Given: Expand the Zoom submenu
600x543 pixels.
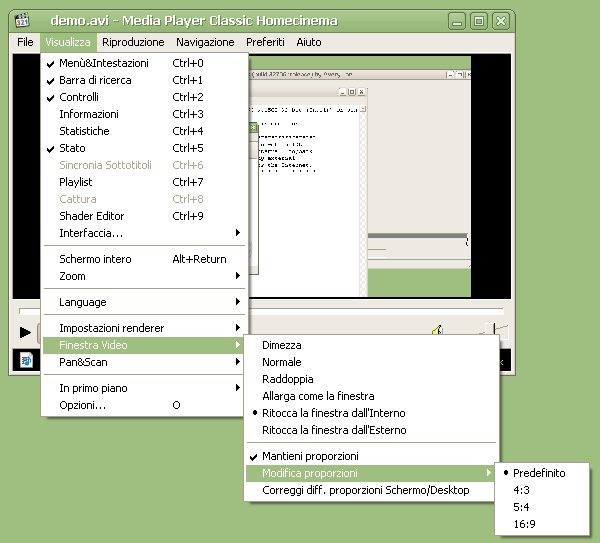Looking at the screenshot, I should [x=73, y=276].
